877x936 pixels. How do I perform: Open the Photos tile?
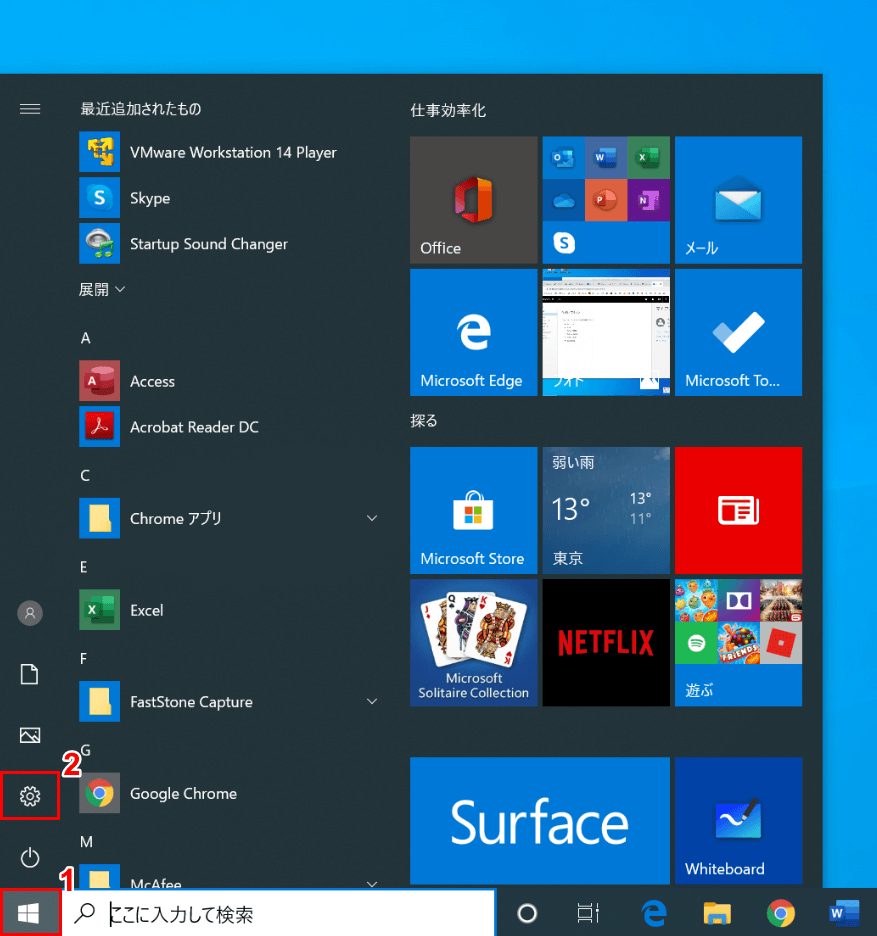point(606,332)
